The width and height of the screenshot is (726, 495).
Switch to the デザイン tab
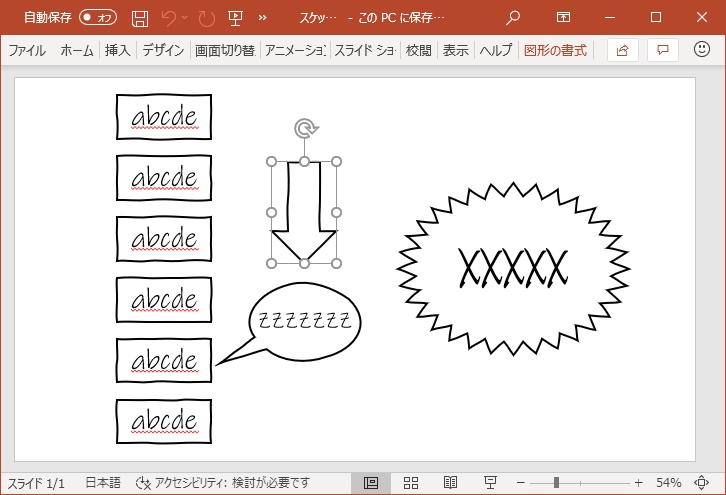pyautogui.click(x=163, y=50)
